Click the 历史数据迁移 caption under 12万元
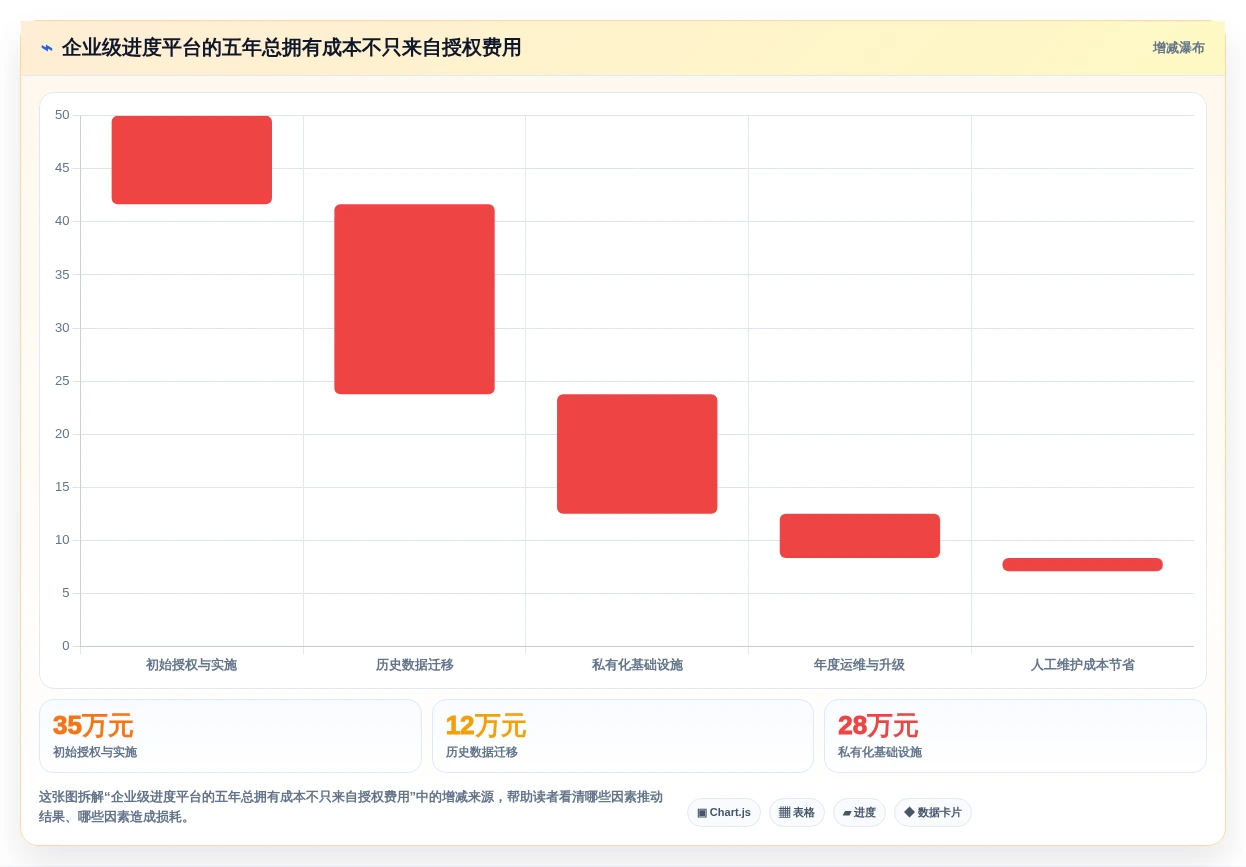 (482, 752)
